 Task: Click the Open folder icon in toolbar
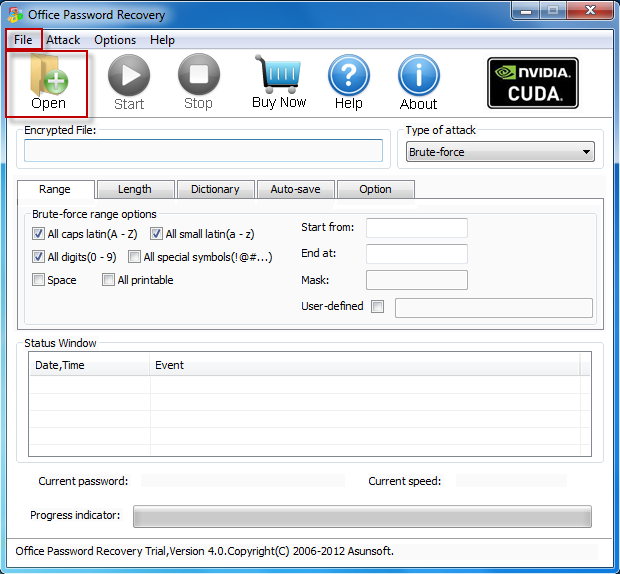click(x=49, y=75)
